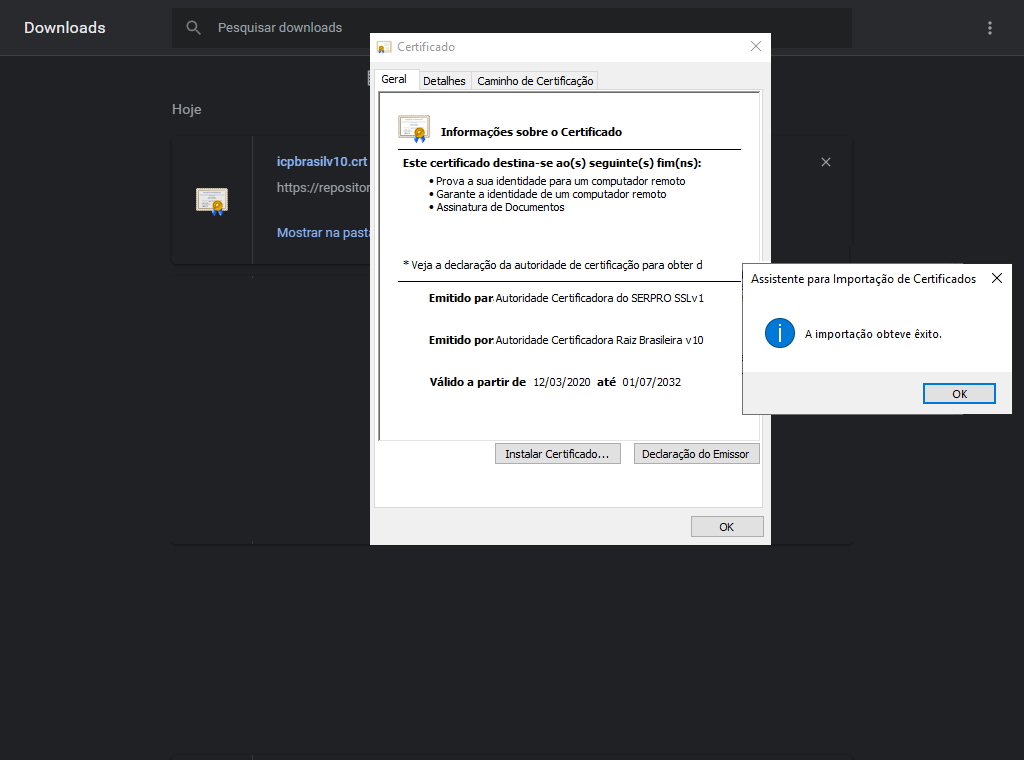The height and width of the screenshot is (760, 1024).
Task: Click the Declaração do Emissor button
Action: tap(696, 454)
